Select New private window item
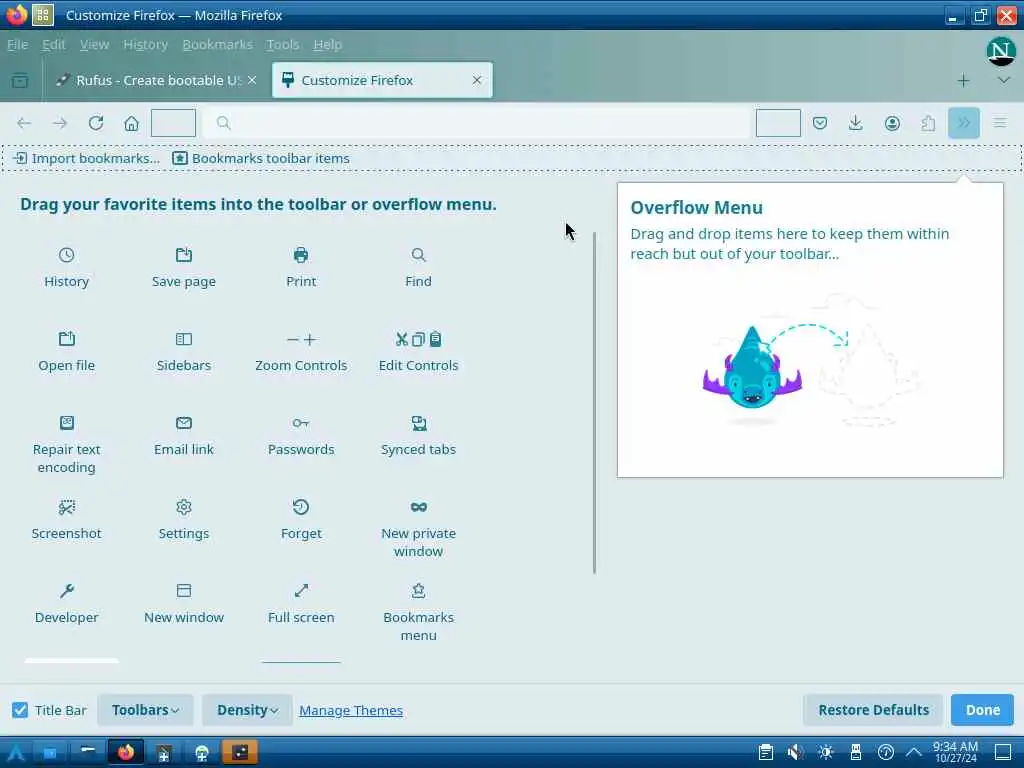The image size is (1024, 768). (418, 528)
